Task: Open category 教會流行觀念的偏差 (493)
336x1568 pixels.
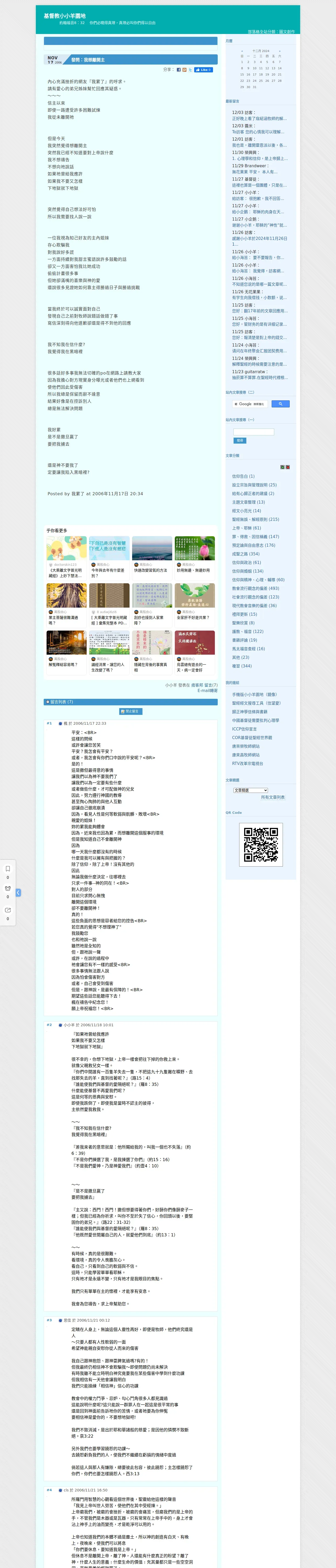Action: click(x=255, y=588)
